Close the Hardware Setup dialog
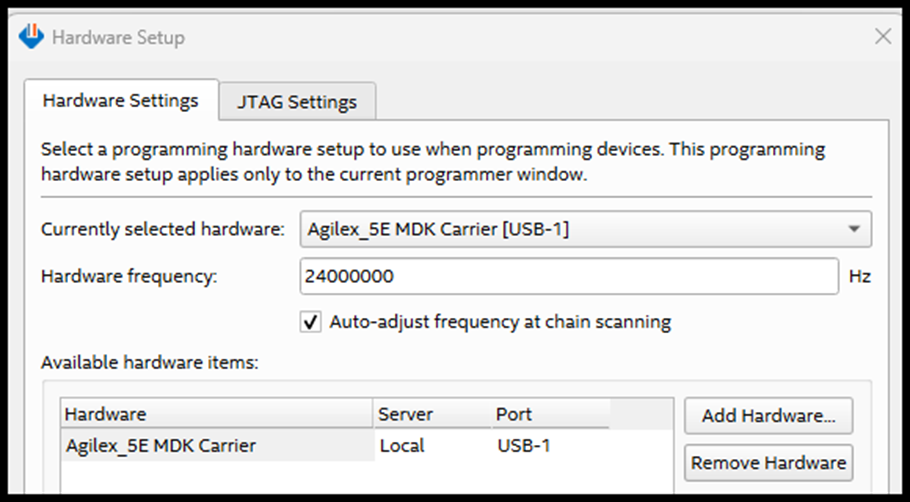910x502 pixels. pyautogui.click(x=882, y=37)
